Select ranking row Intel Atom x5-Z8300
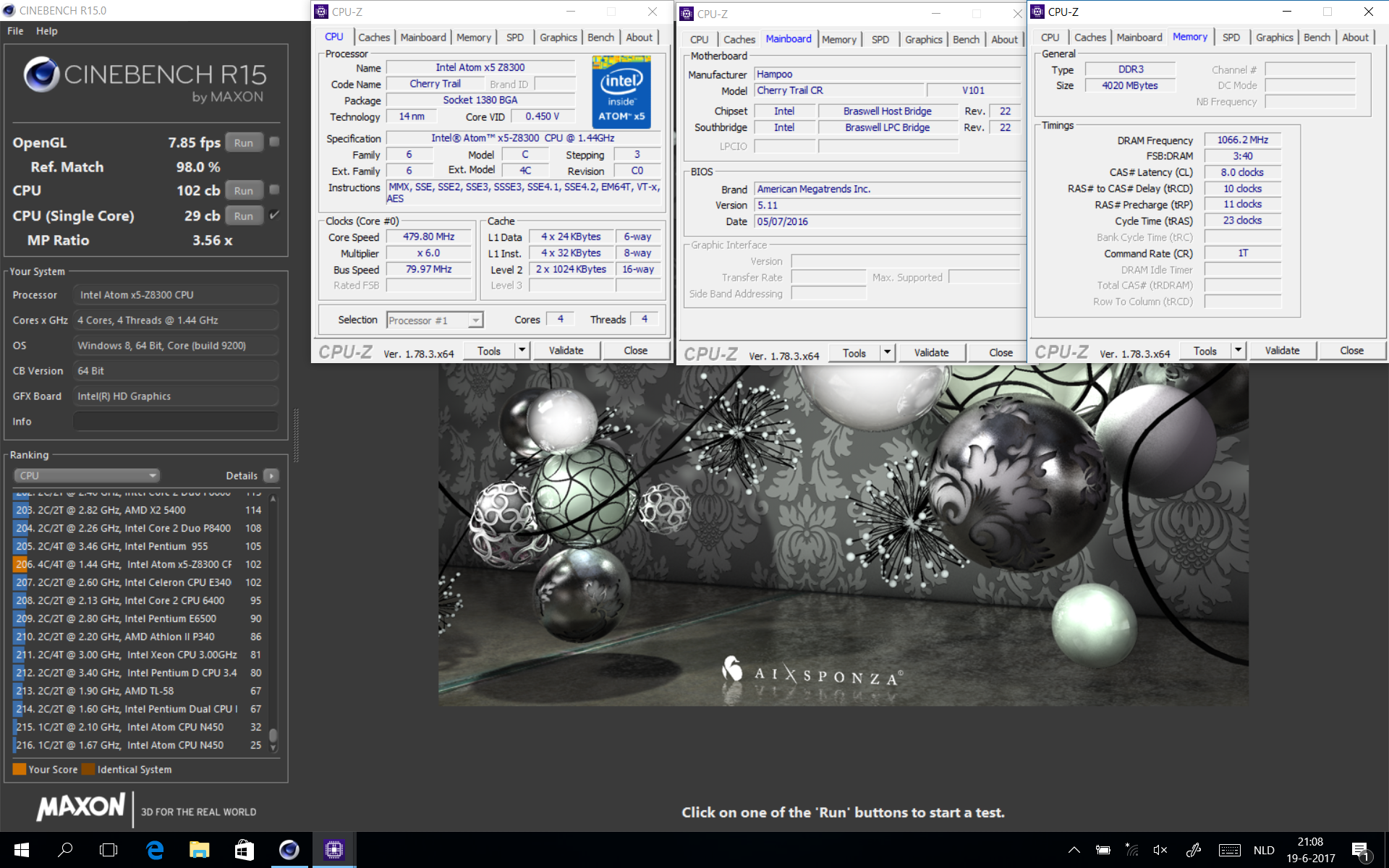The image size is (1389, 868). 137,564
